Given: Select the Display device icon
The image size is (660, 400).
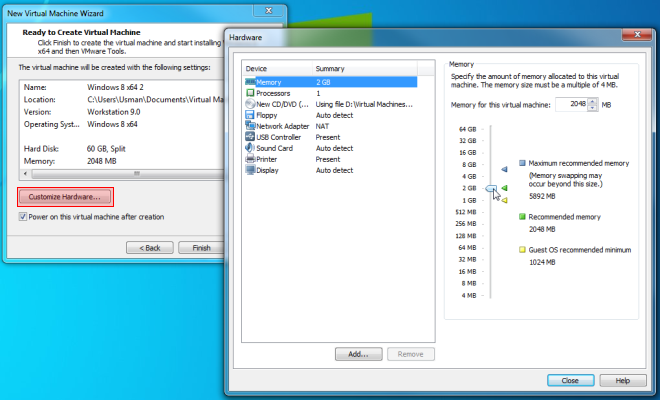Looking at the screenshot, I should pyautogui.click(x=250, y=170).
